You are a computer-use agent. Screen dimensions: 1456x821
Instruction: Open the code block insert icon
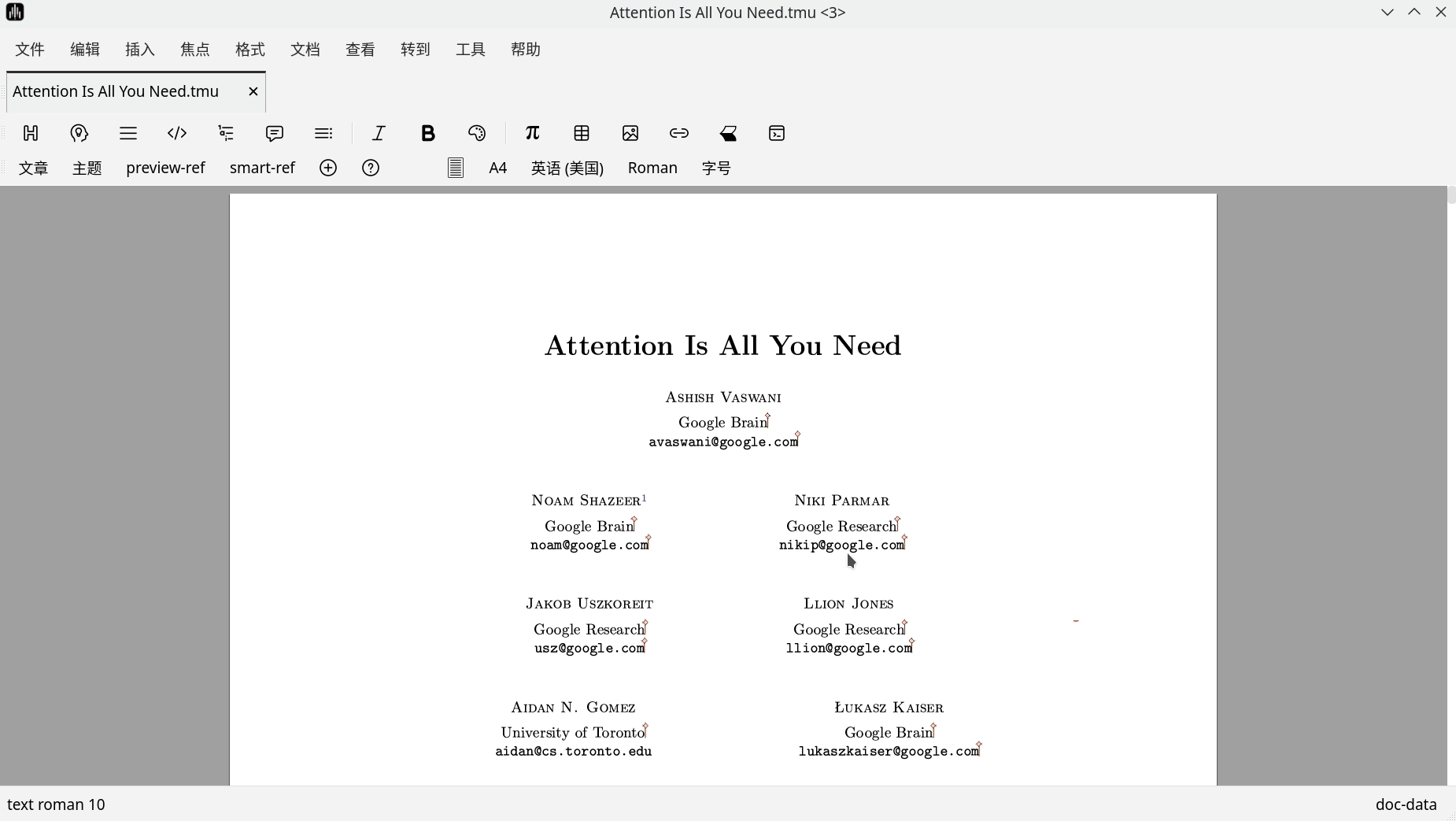[x=177, y=133]
